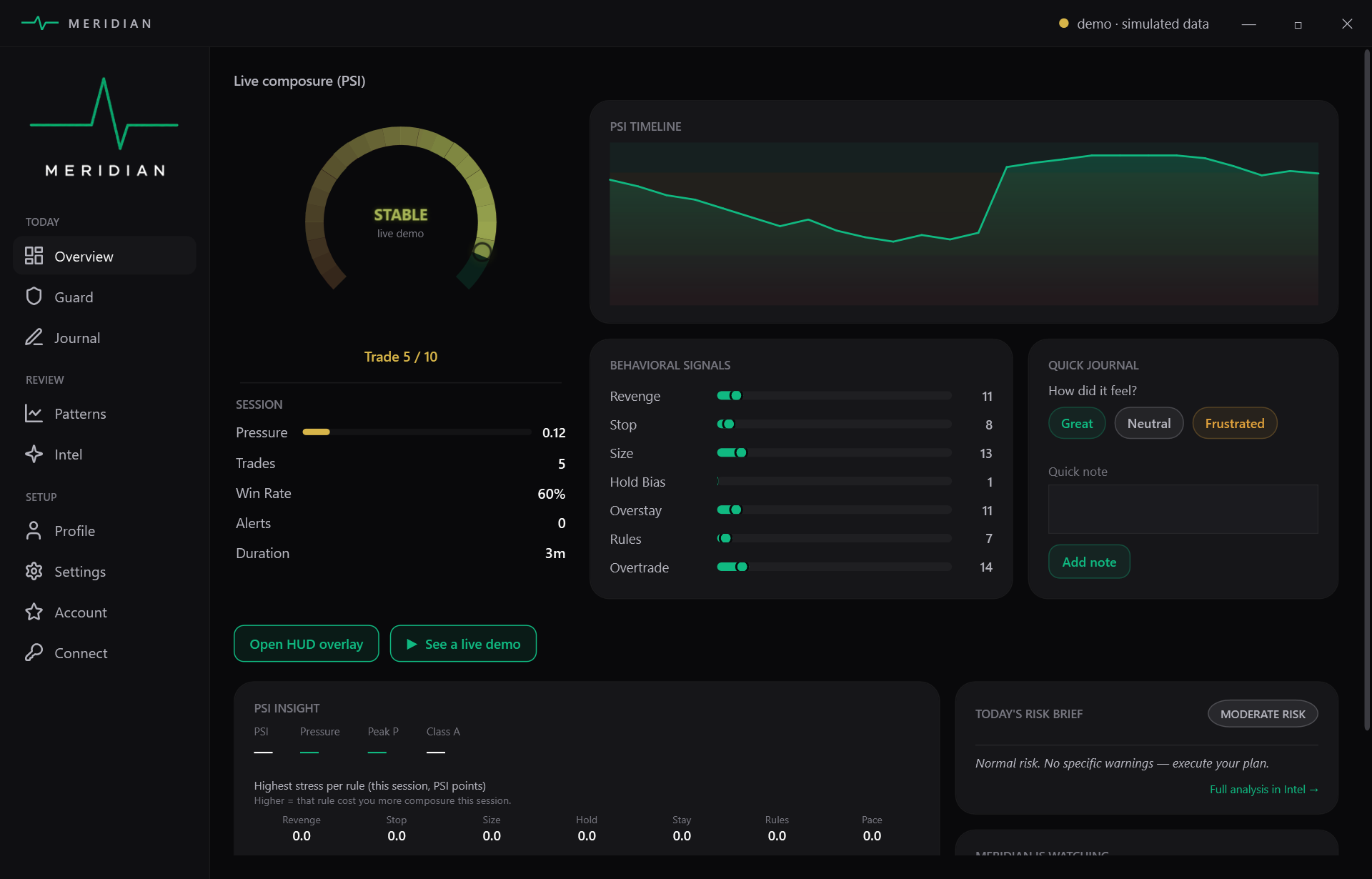Click the session Pressure progress bar
This screenshot has width=1372, height=879.
(x=417, y=432)
